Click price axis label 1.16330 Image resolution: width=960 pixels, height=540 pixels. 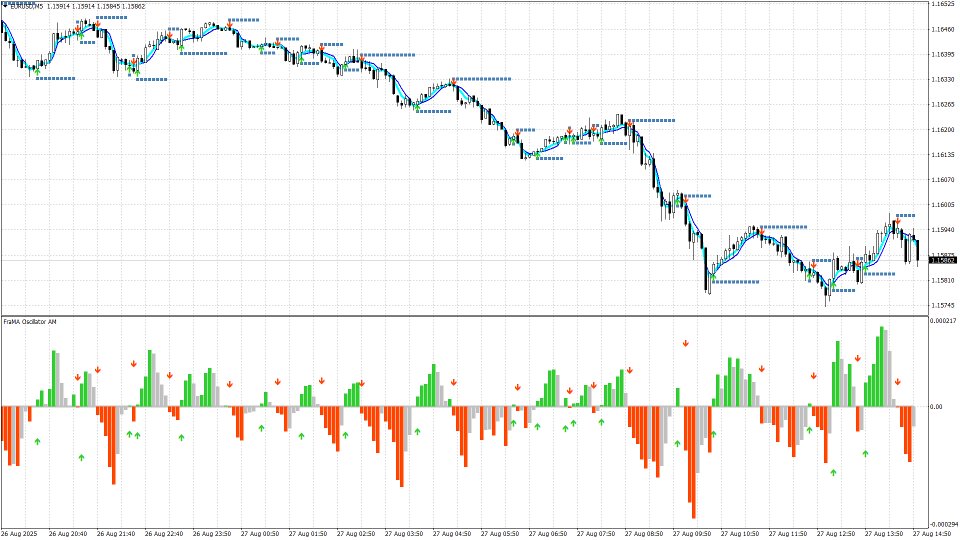(x=943, y=79)
